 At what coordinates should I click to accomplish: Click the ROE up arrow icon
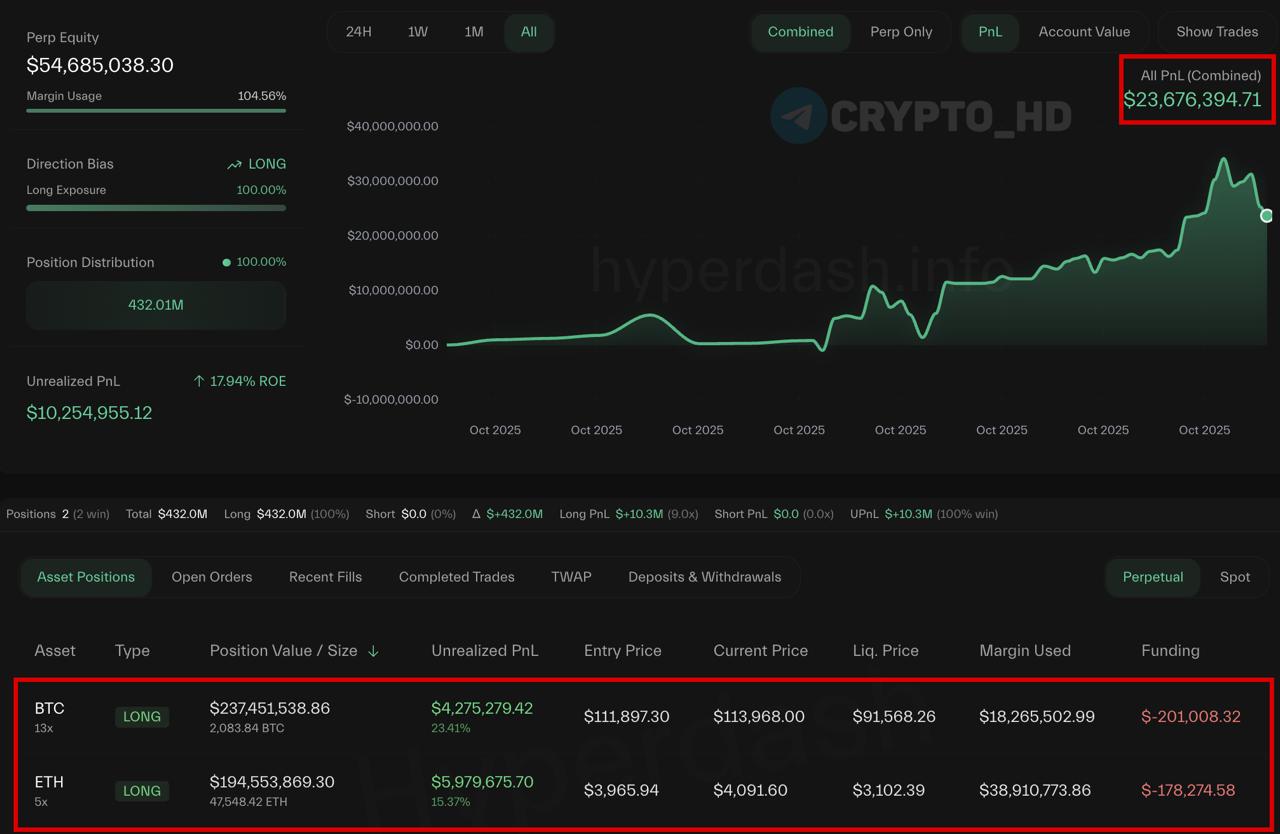199,381
